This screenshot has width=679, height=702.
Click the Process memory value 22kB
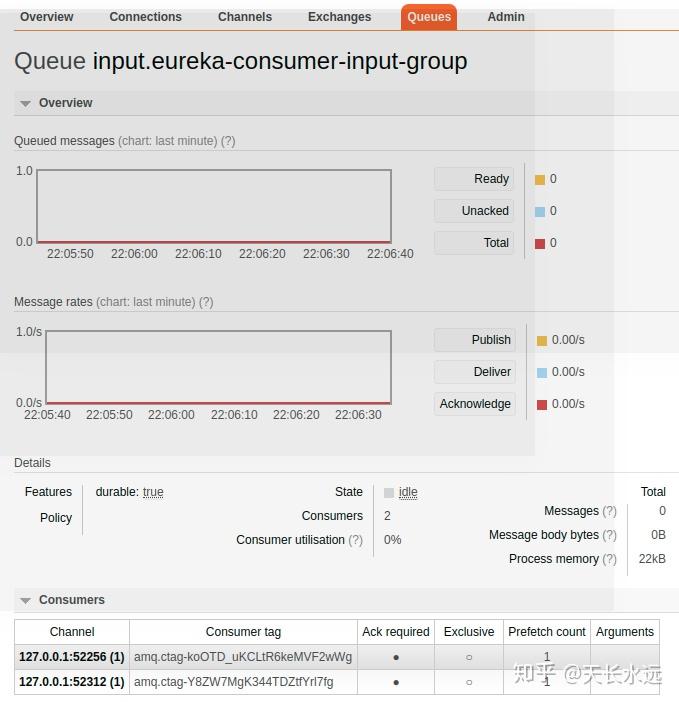tap(652, 560)
